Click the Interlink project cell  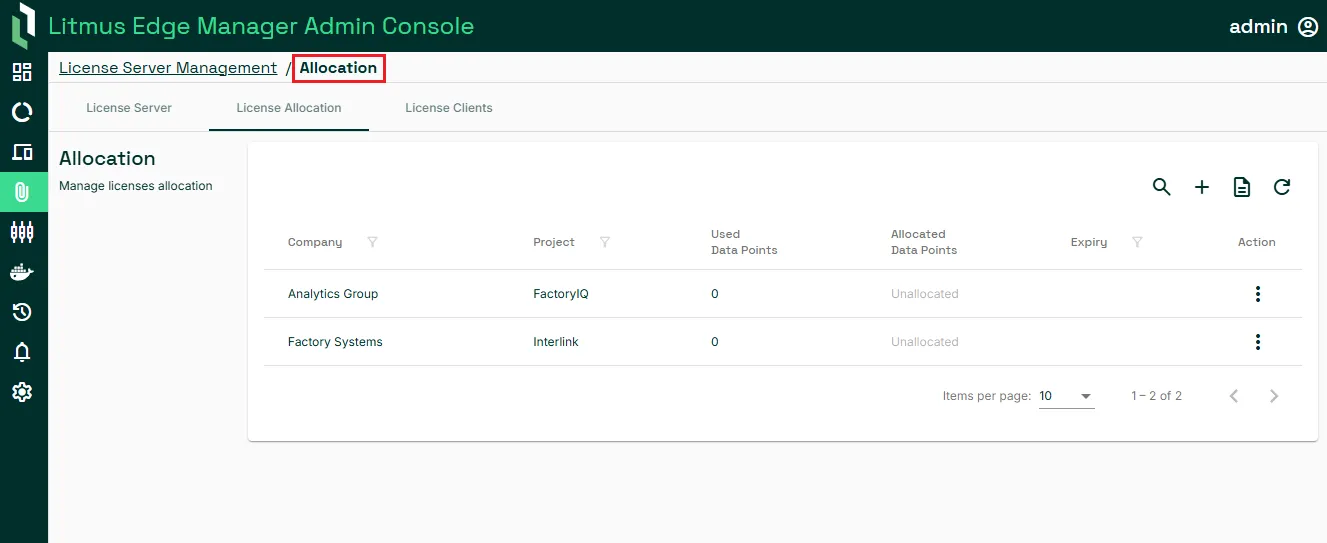pos(556,342)
